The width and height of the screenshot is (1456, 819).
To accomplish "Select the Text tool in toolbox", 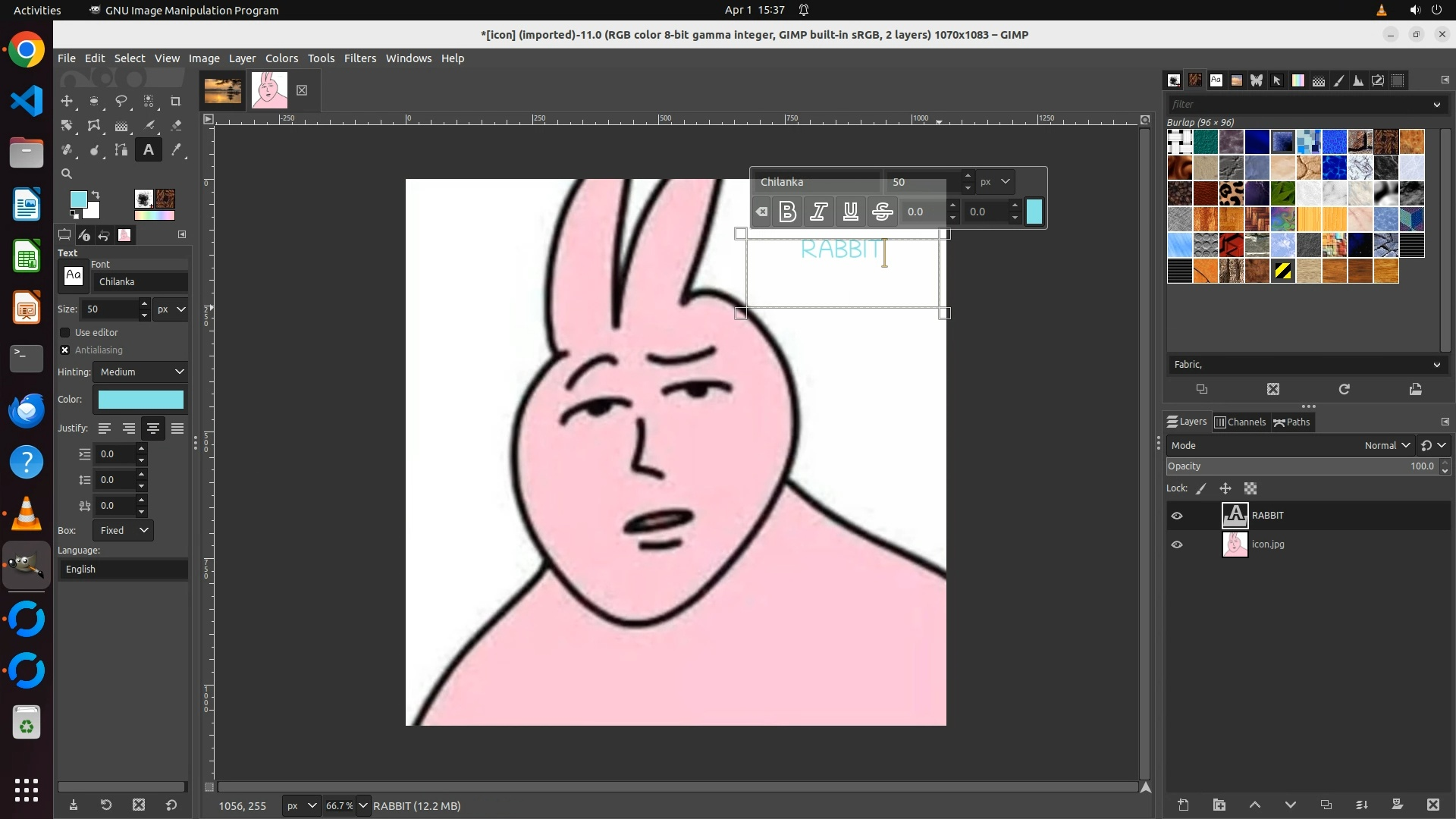I will [x=149, y=150].
